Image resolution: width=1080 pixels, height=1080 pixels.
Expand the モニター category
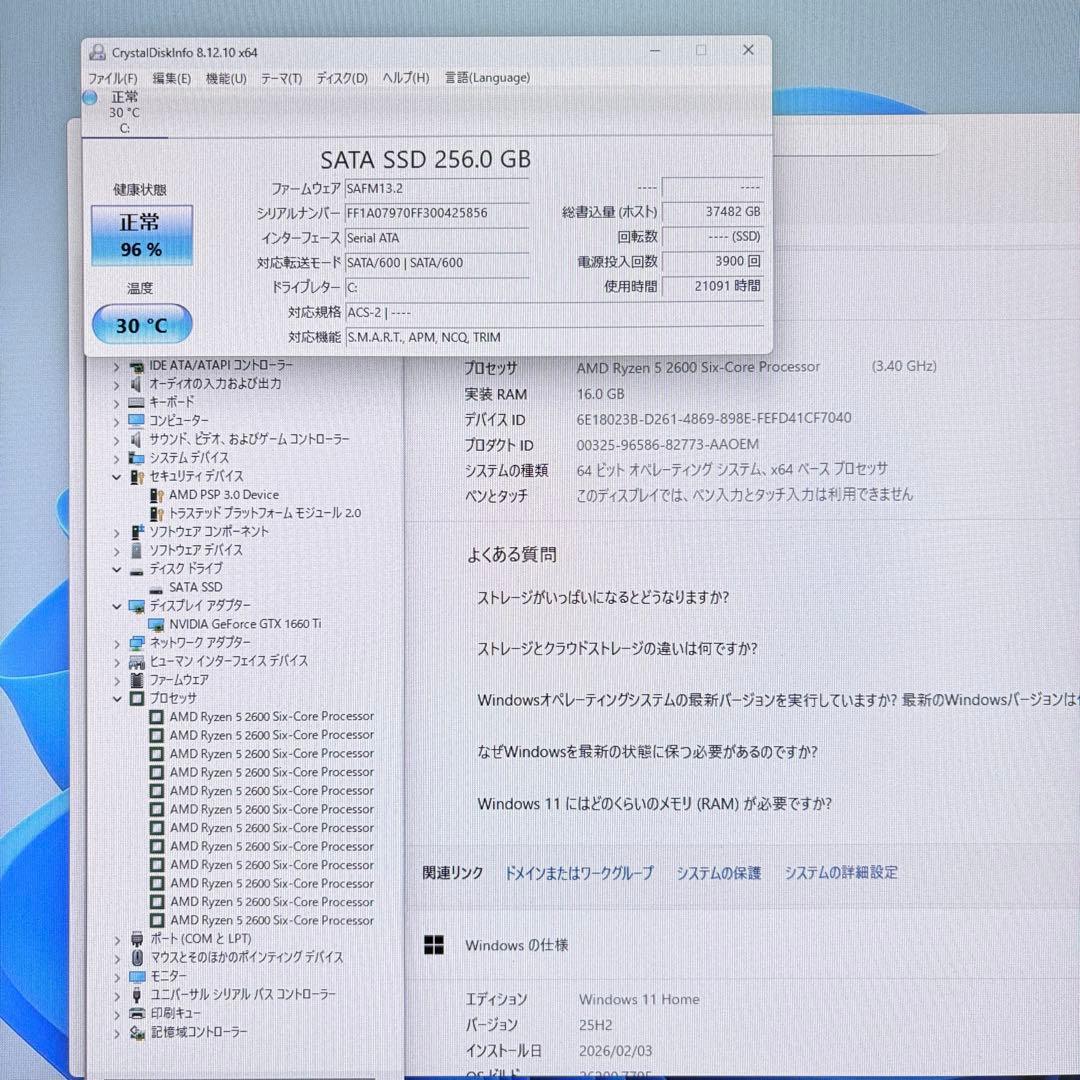tap(117, 976)
